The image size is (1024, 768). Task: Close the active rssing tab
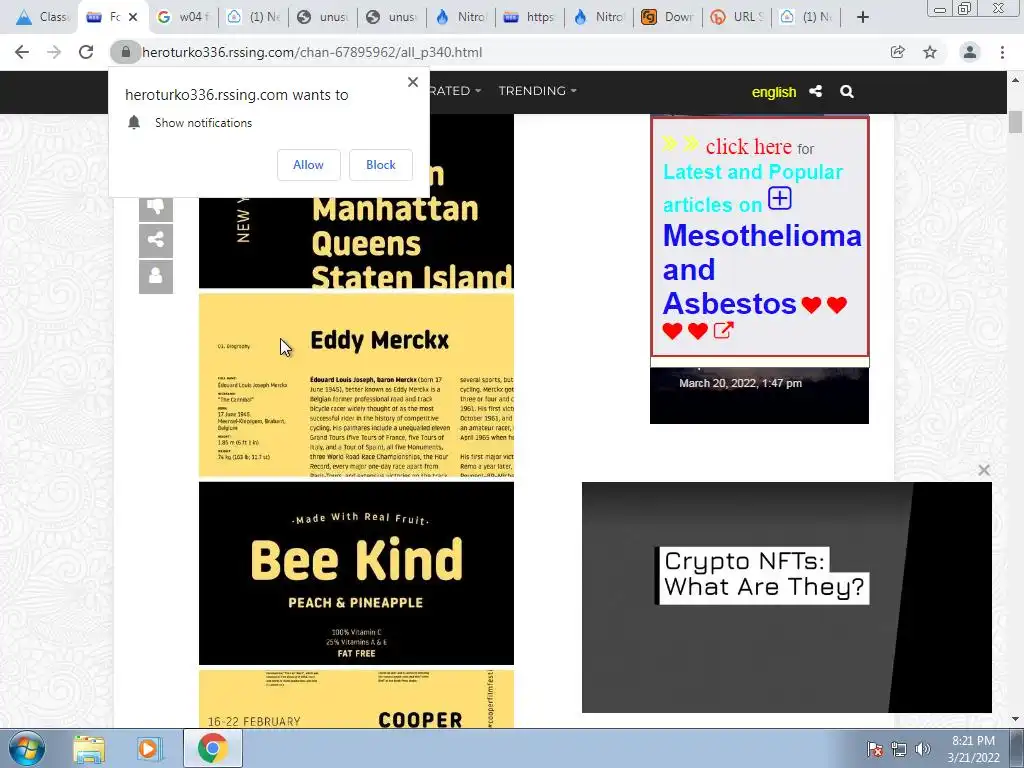point(133,17)
